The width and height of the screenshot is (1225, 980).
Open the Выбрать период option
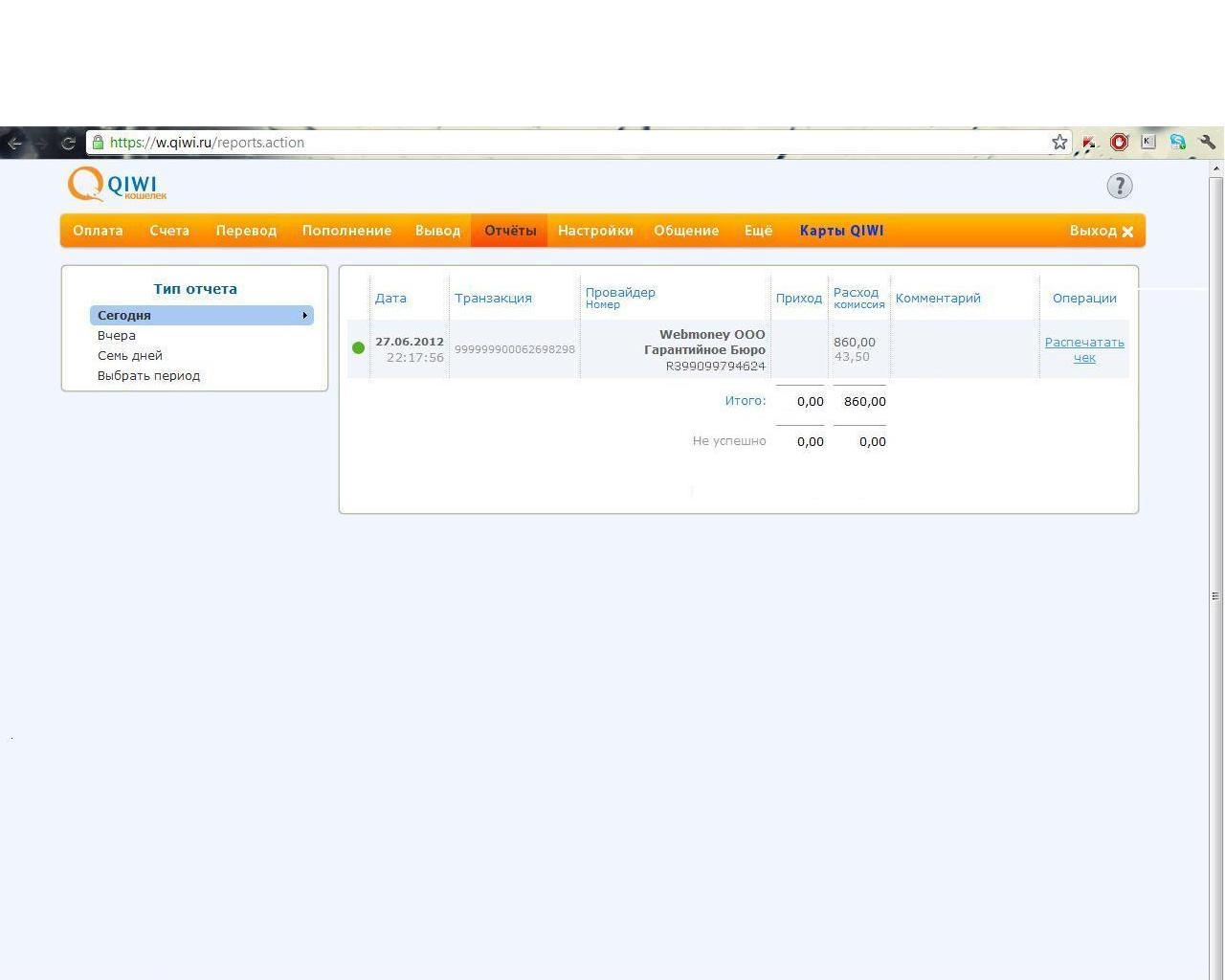(148, 375)
